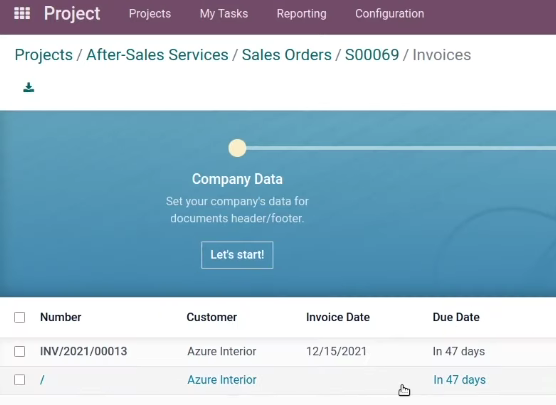Click the download export icon
The image size is (556, 405).
click(x=29, y=87)
